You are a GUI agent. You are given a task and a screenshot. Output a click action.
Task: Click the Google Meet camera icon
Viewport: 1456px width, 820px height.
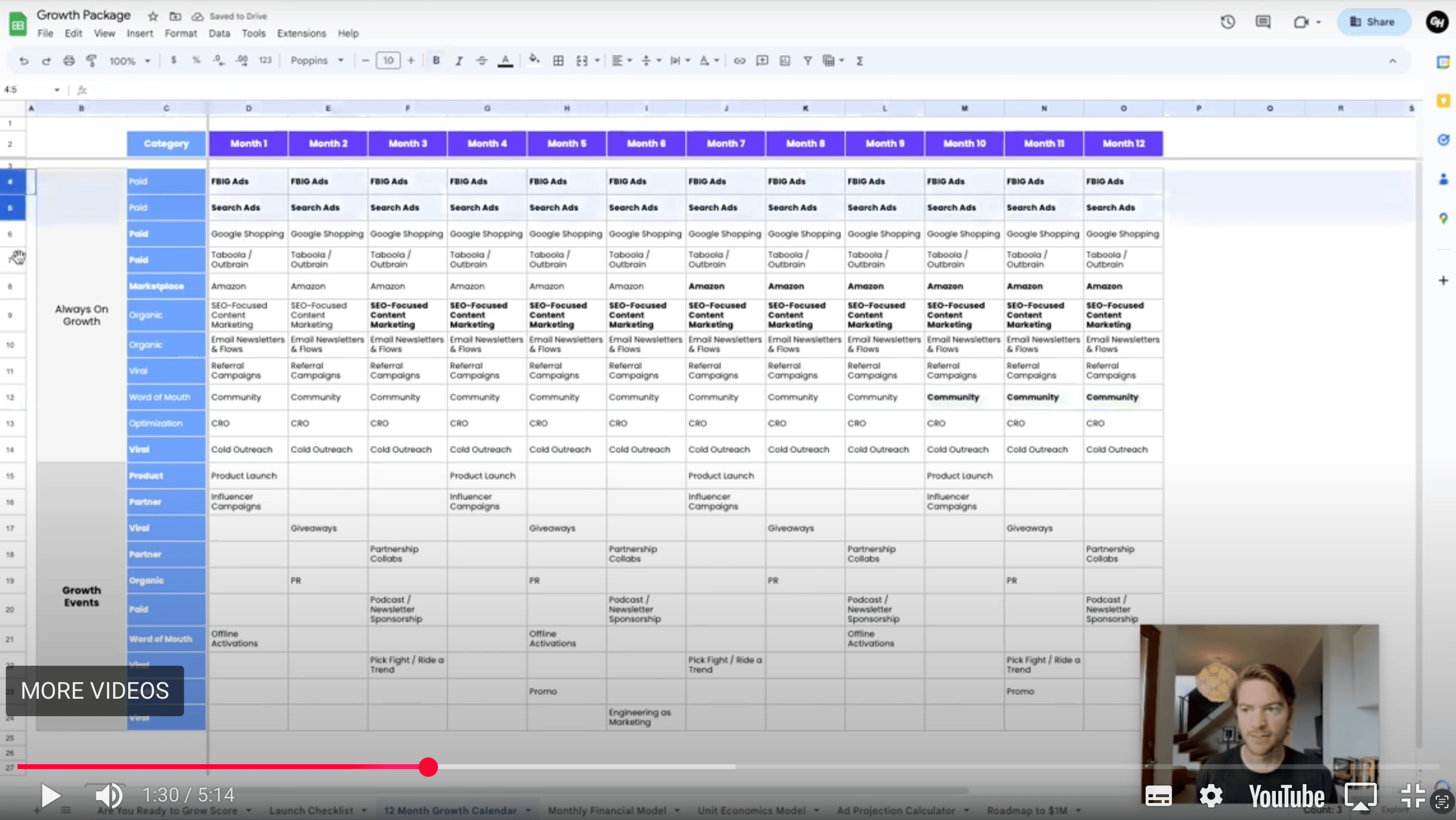point(1301,22)
